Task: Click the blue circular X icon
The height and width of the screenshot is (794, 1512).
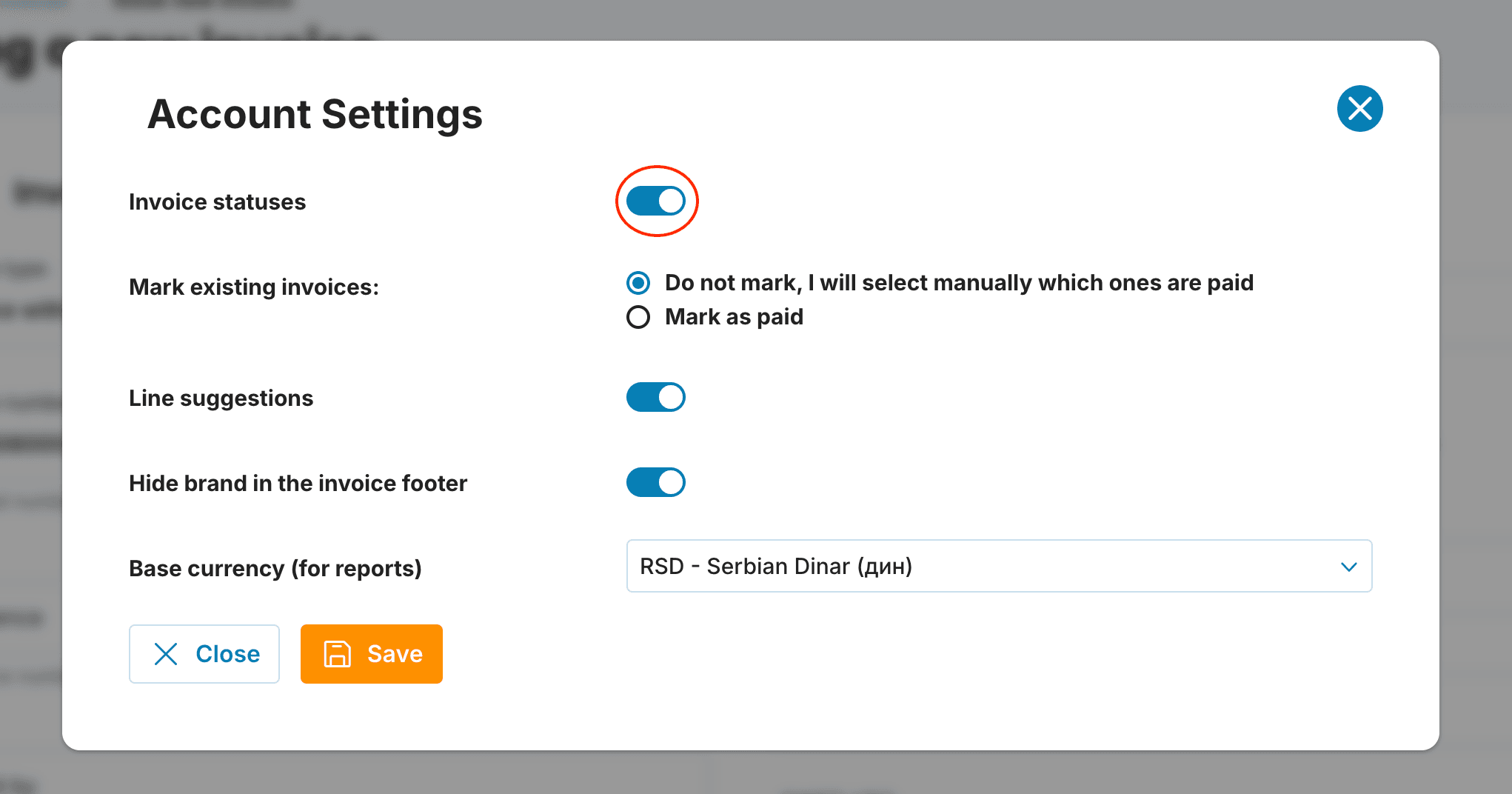Action: (x=1359, y=109)
